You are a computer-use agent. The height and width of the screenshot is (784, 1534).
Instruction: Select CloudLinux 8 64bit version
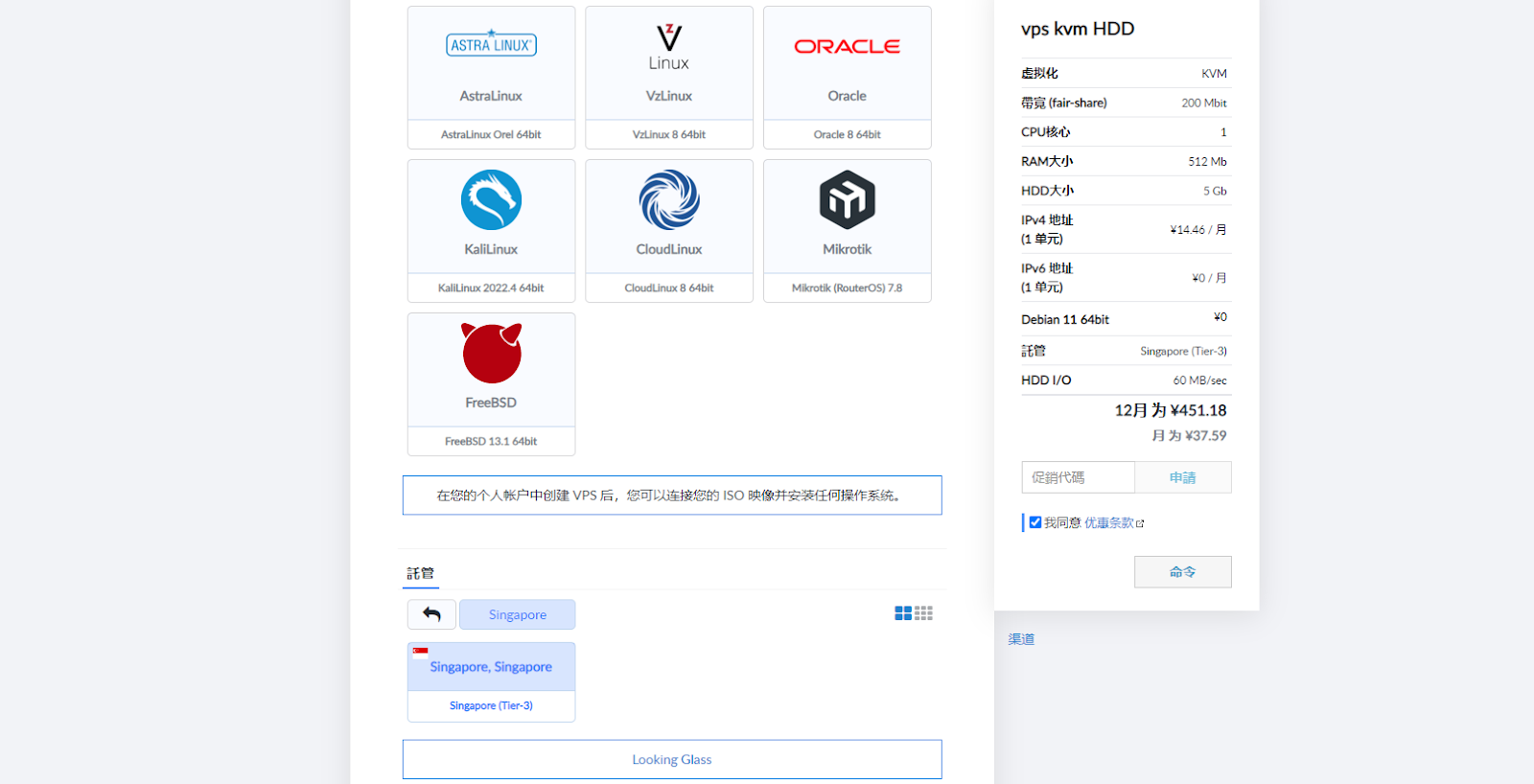669,288
